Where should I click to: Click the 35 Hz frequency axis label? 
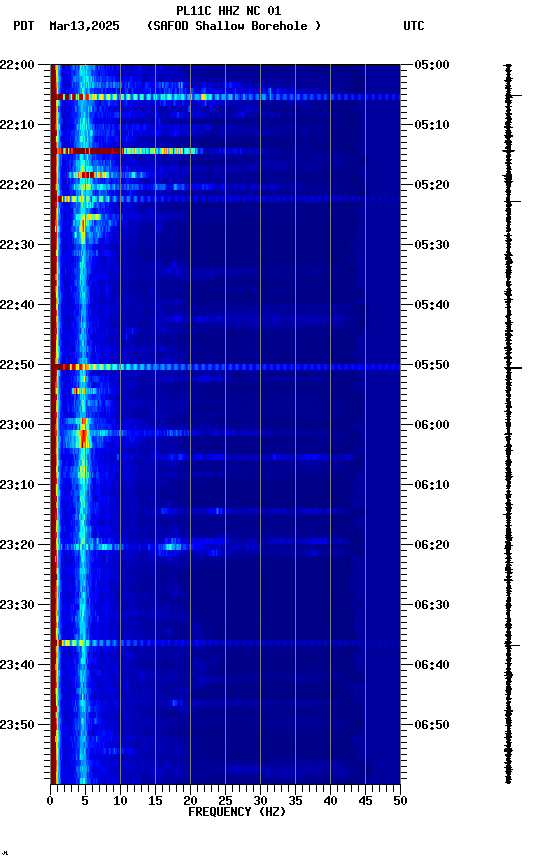(295, 801)
